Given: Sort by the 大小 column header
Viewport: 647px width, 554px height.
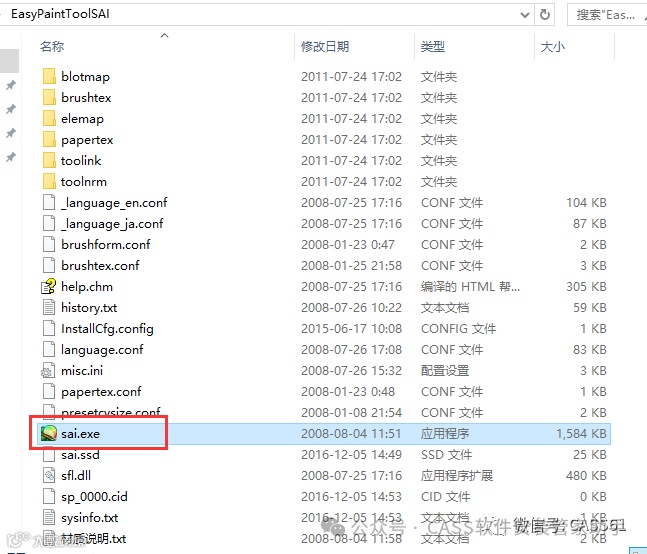Looking at the screenshot, I should (553, 47).
